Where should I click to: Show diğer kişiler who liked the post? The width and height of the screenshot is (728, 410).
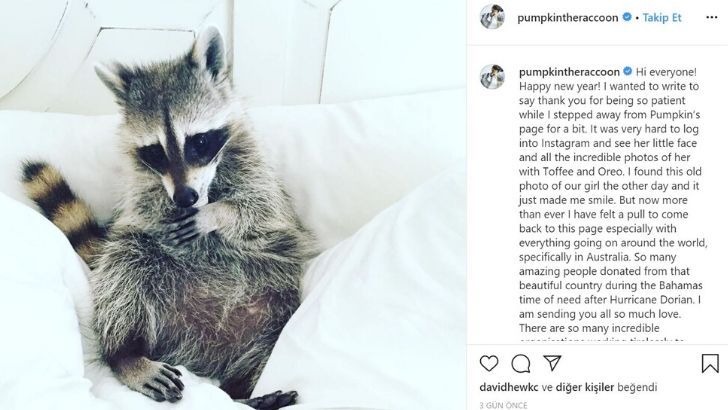point(585,387)
